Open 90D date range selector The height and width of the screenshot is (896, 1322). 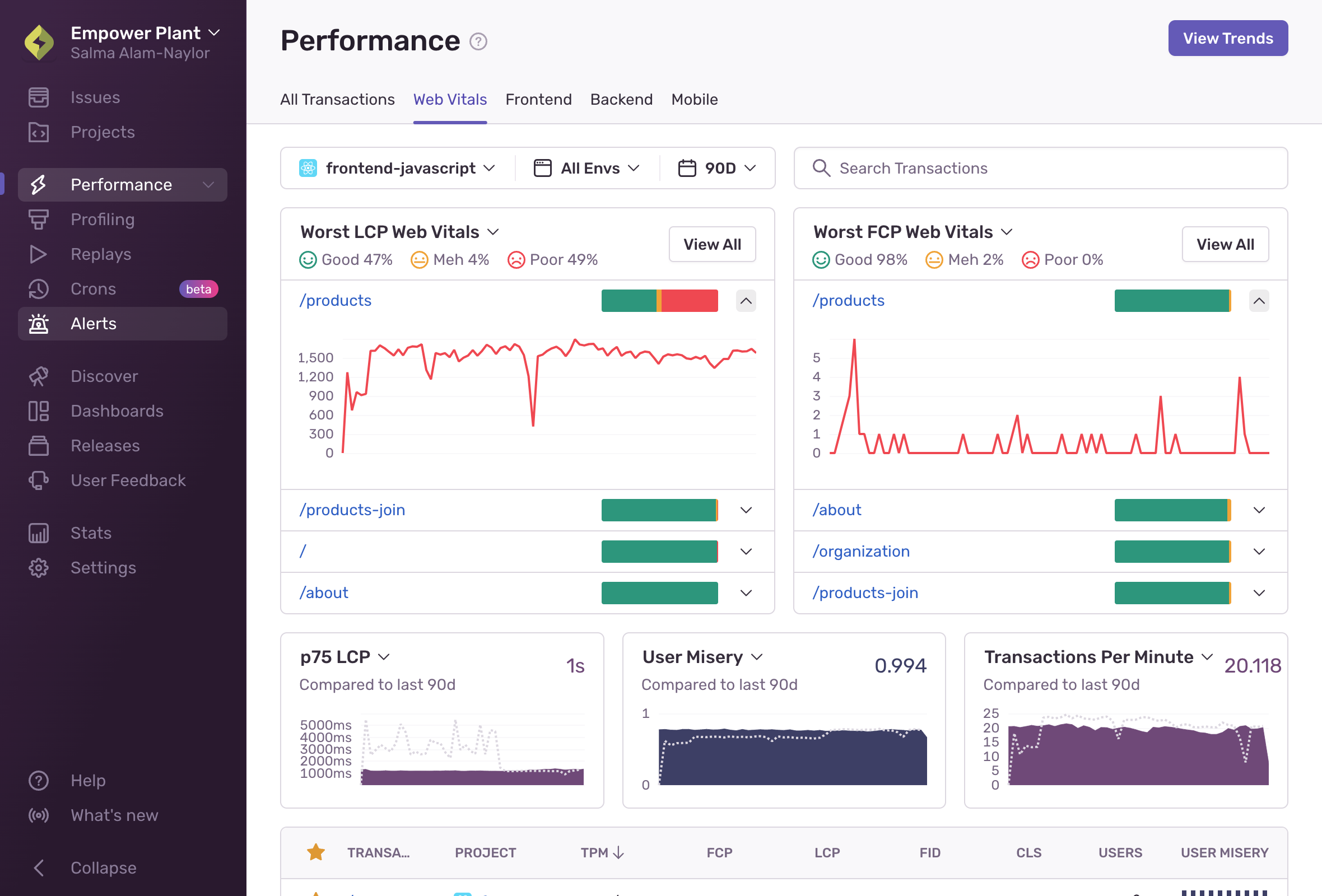(718, 169)
